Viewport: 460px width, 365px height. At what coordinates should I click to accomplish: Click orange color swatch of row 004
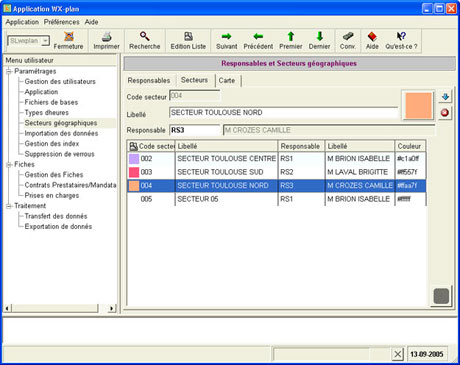click(x=134, y=186)
